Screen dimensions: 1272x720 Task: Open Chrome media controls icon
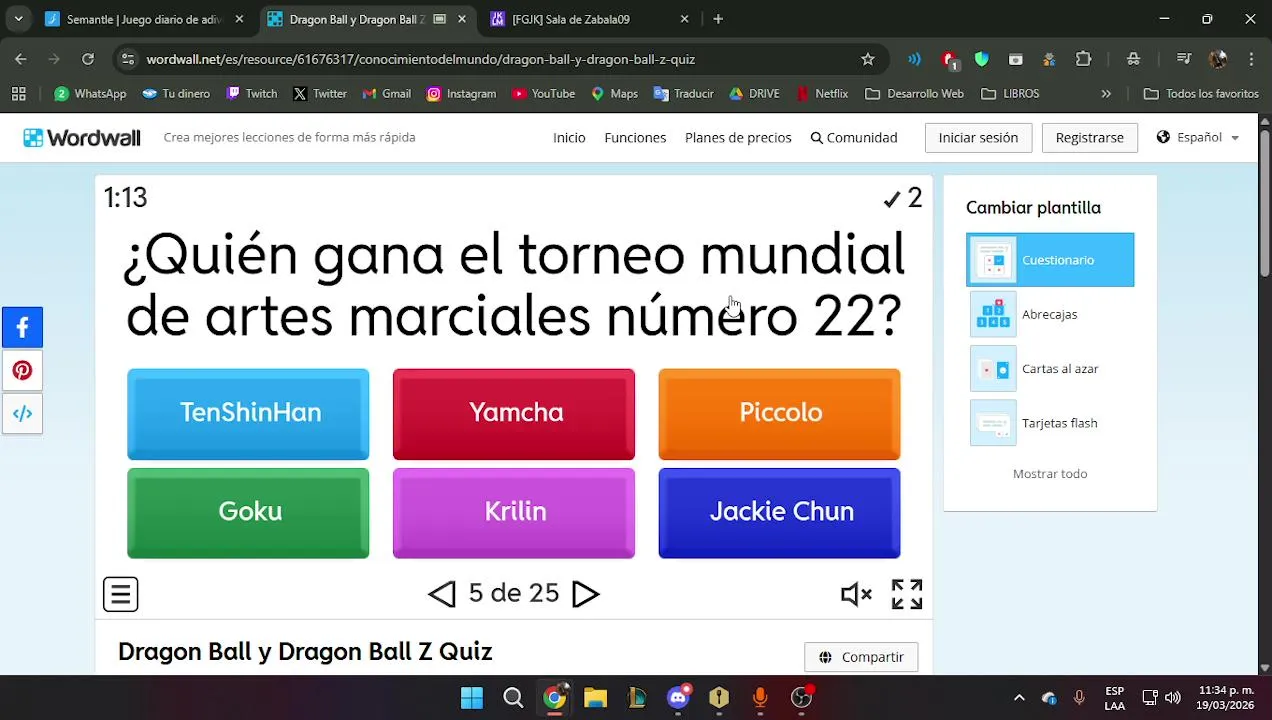(x=1184, y=59)
